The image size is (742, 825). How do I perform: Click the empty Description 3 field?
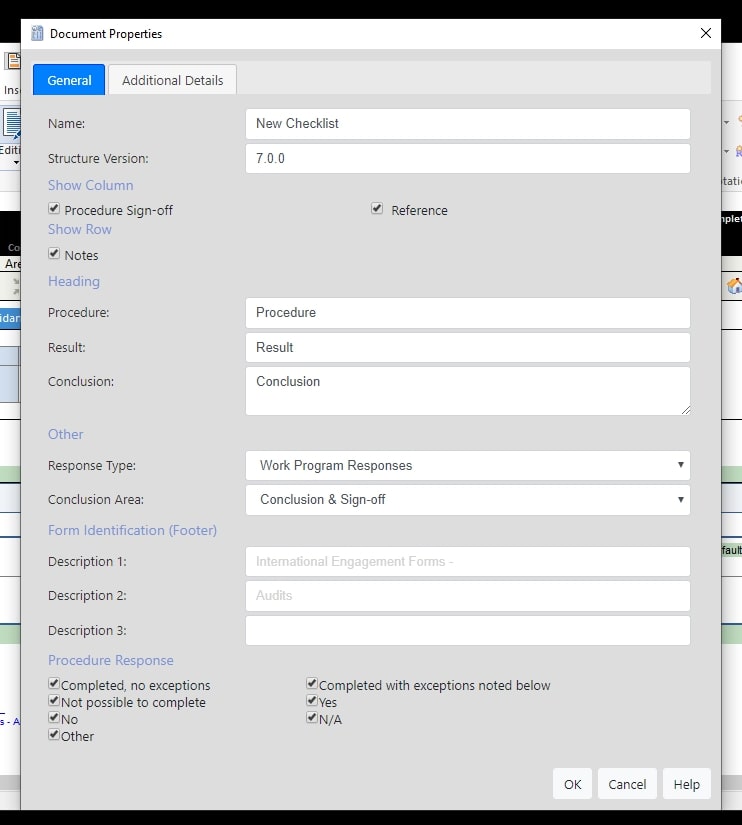point(467,630)
